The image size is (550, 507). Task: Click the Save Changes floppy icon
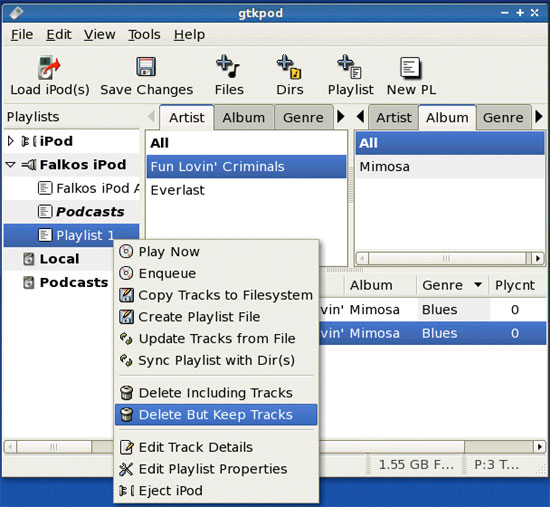point(146,67)
